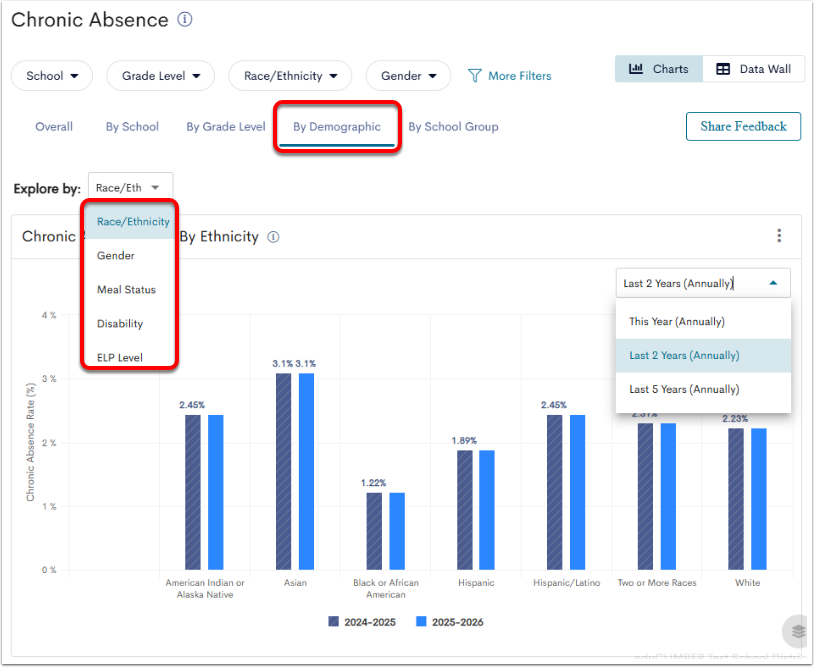Switch to Charts view

[659, 69]
